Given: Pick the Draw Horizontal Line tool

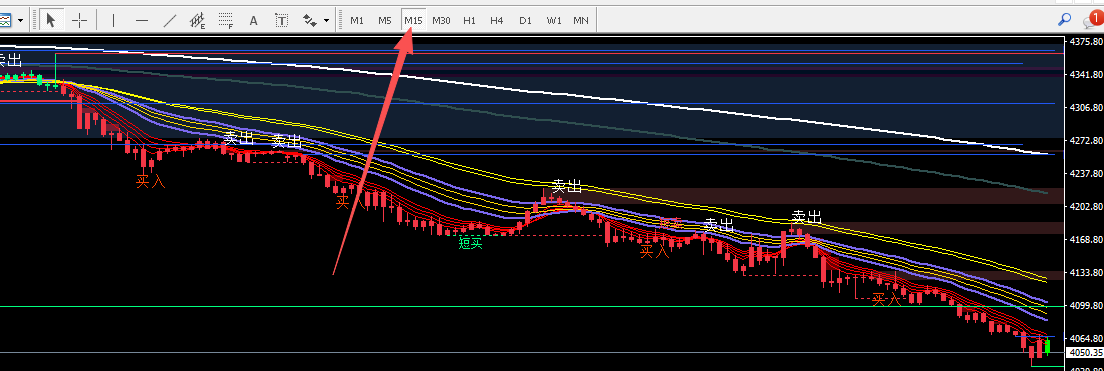Looking at the screenshot, I should [x=142, y=20].
